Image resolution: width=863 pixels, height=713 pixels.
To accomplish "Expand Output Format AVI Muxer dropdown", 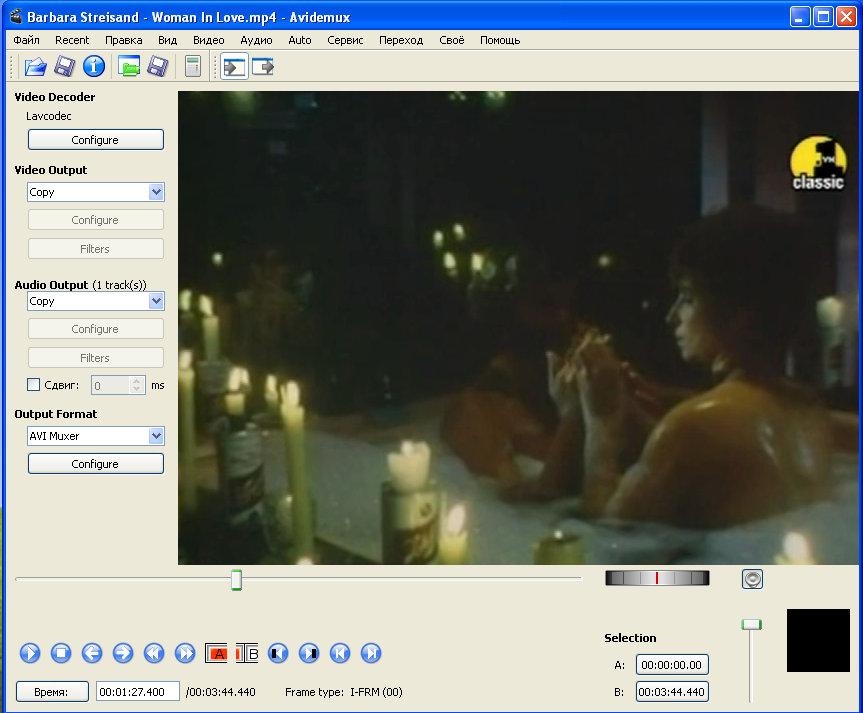I will pyautogui.click(x=156, y=436).
